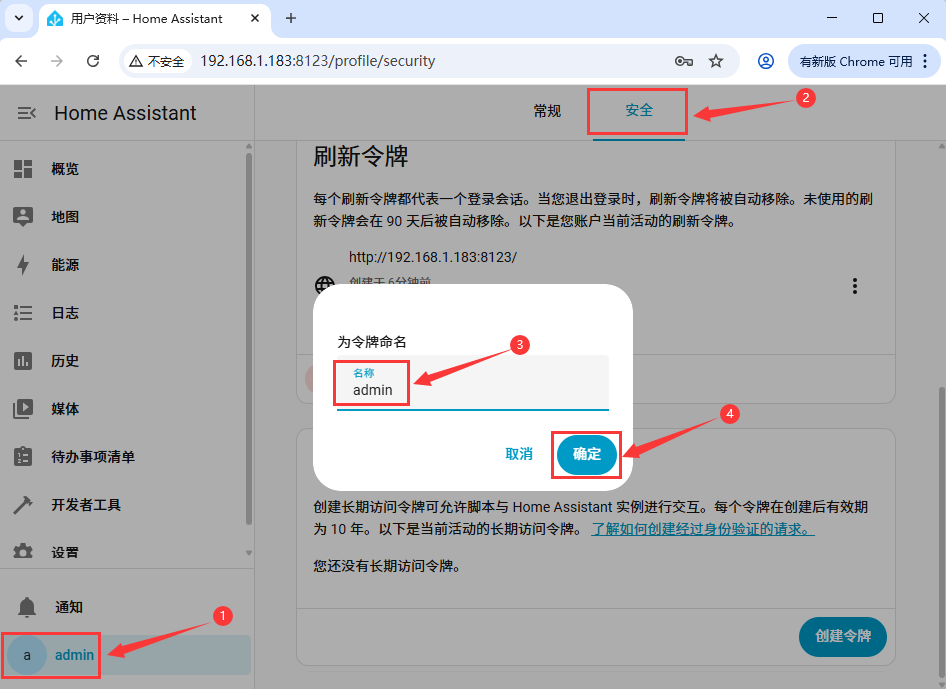Open the 能源 energy lightning icon

point(23,265)
